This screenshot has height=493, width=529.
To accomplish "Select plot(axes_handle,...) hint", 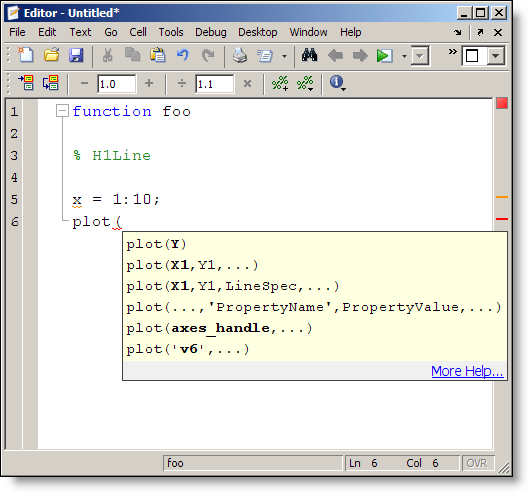I will (x=219, y=328).
